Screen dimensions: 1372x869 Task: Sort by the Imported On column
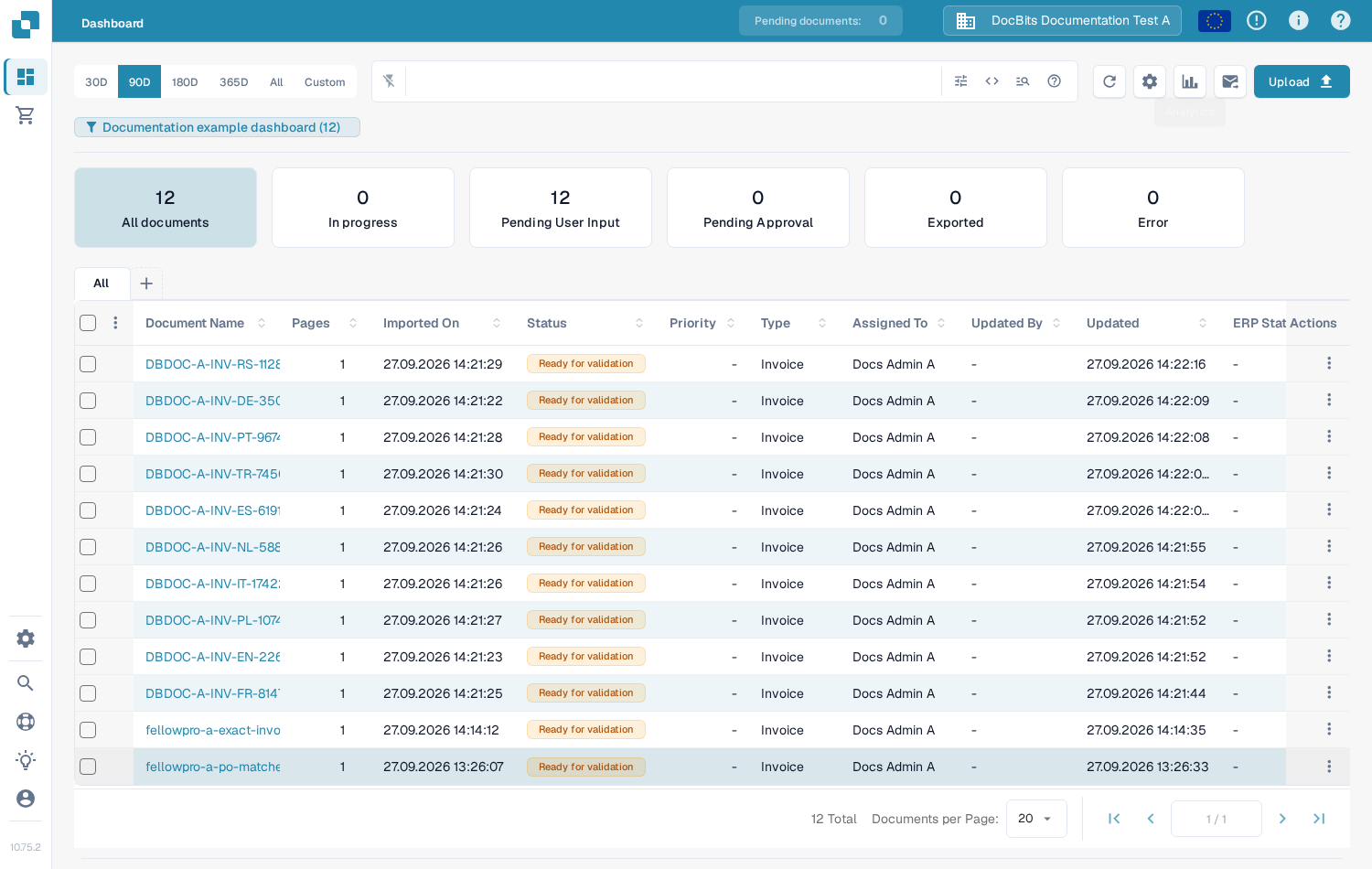tap(497, 323)
